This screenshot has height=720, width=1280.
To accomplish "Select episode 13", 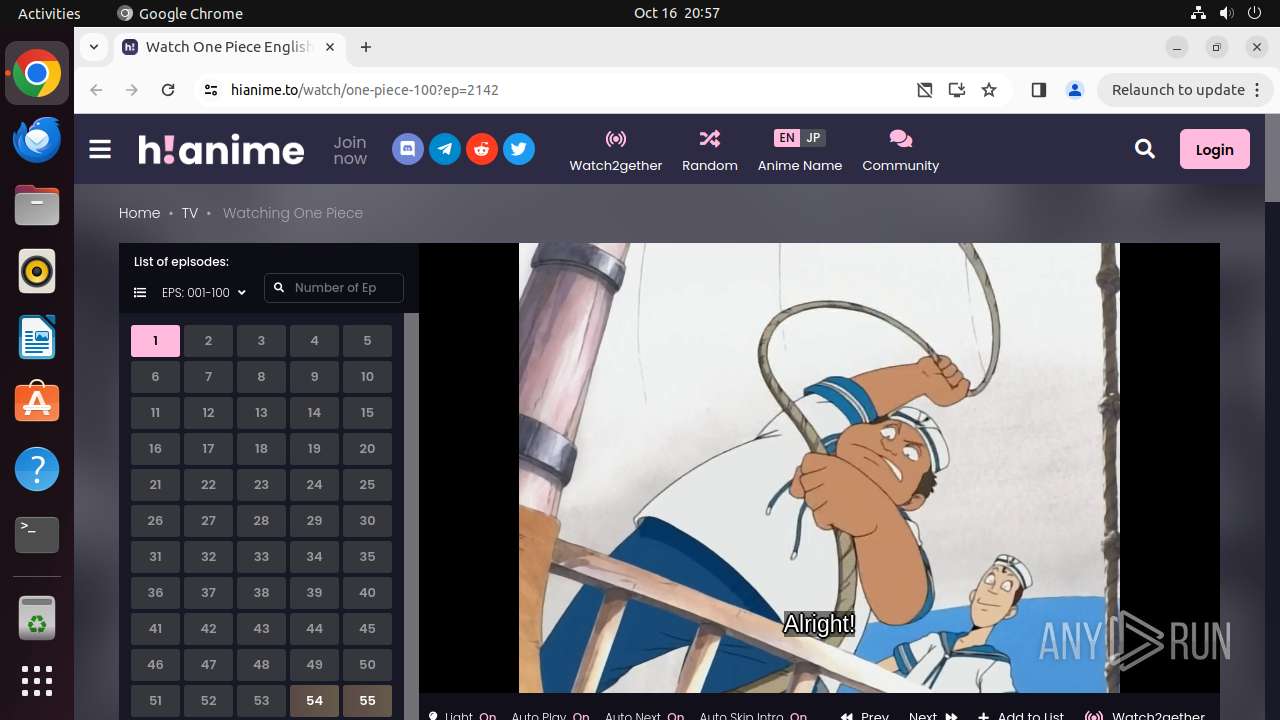I will tap(261, 413).
